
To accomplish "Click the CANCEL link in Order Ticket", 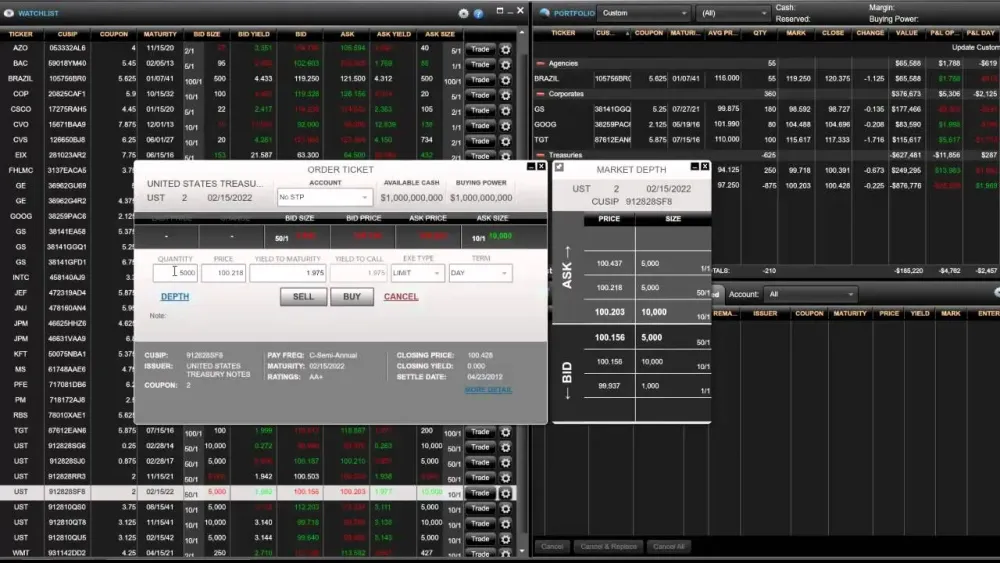I will [x=401, y=296].
